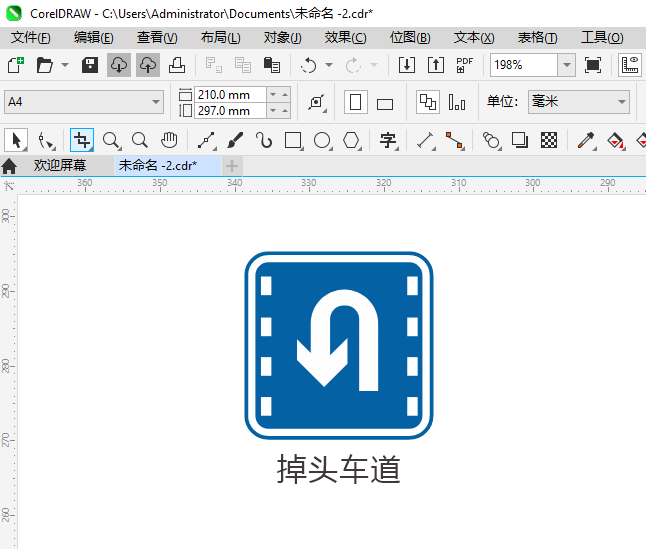Open the 文件(F) menu

tap(31, 37)
